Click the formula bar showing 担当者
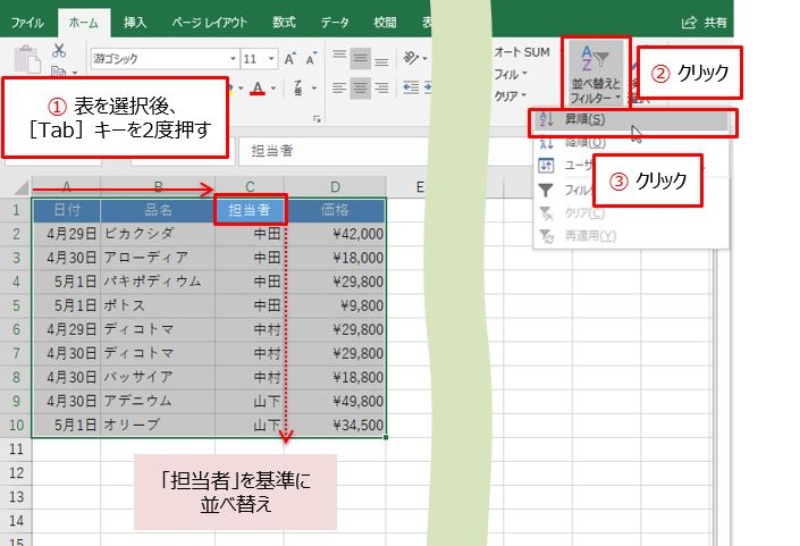 [x=330, y=151]
